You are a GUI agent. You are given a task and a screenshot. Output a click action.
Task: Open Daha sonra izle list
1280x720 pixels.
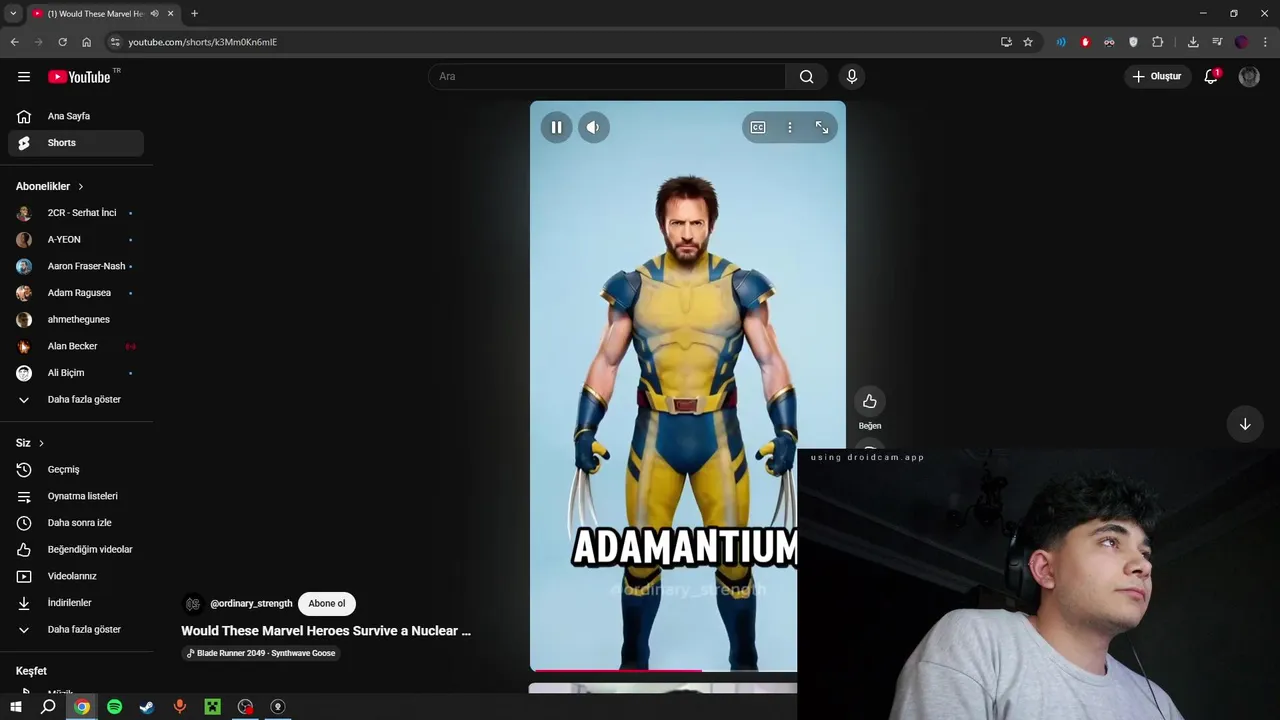[x=76, y=523]
